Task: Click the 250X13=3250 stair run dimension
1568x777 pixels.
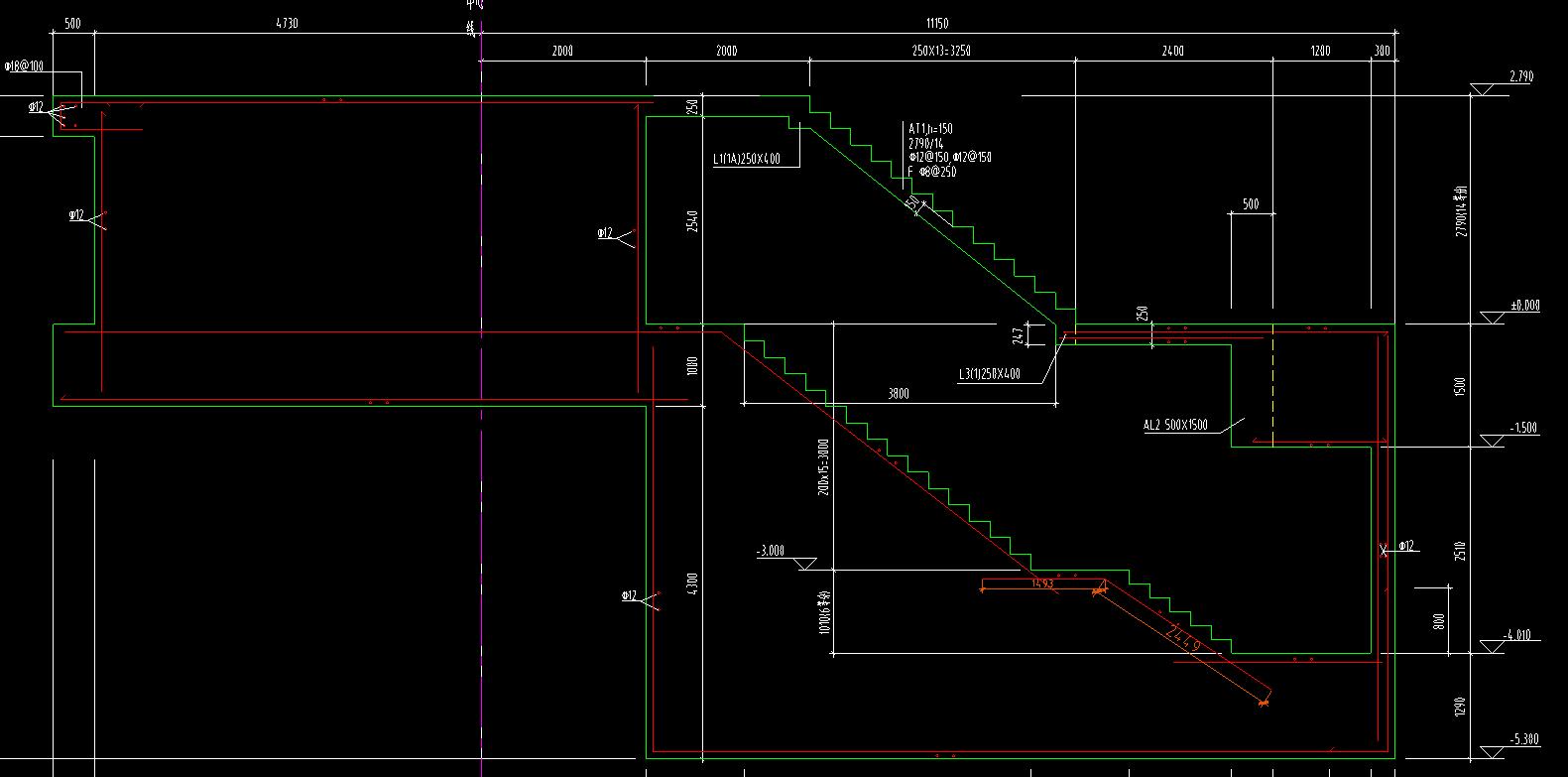Action: pos(941,51)
